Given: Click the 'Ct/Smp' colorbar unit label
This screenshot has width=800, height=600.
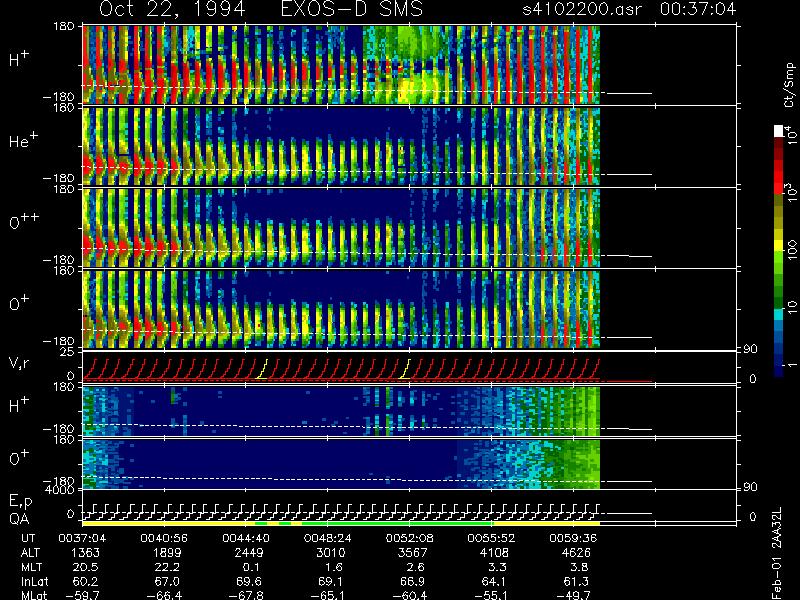Looking at the screenshot, I should pos(789,85).
